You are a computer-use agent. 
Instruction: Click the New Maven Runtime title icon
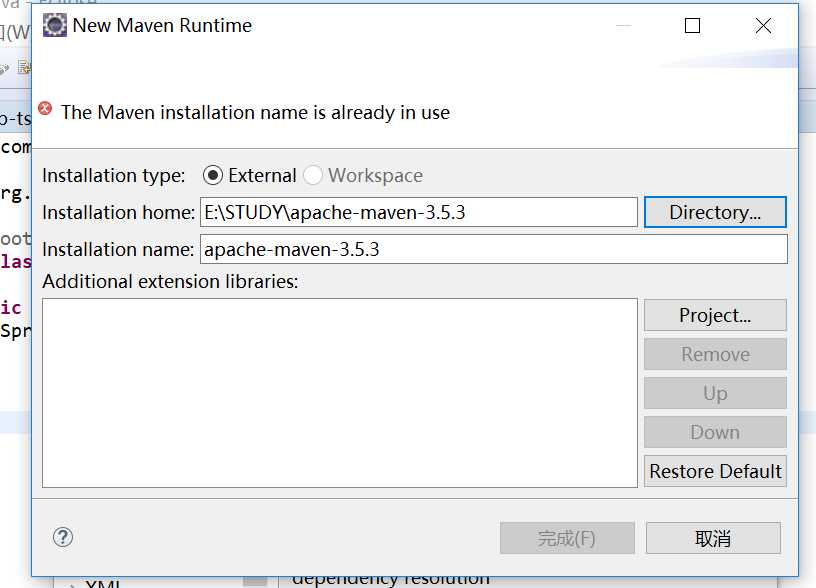pos(55,25)
